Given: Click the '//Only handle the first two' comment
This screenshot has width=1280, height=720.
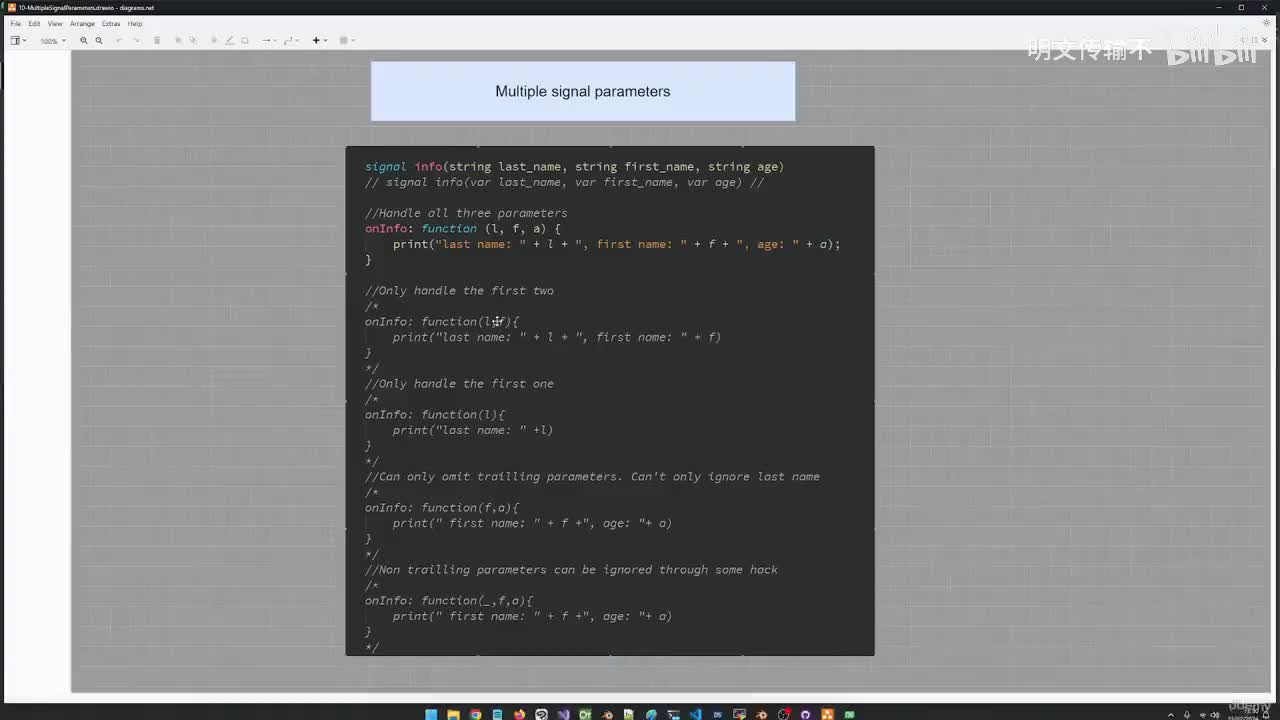Looking at the screenshot, I should click(x=459, y=291).
